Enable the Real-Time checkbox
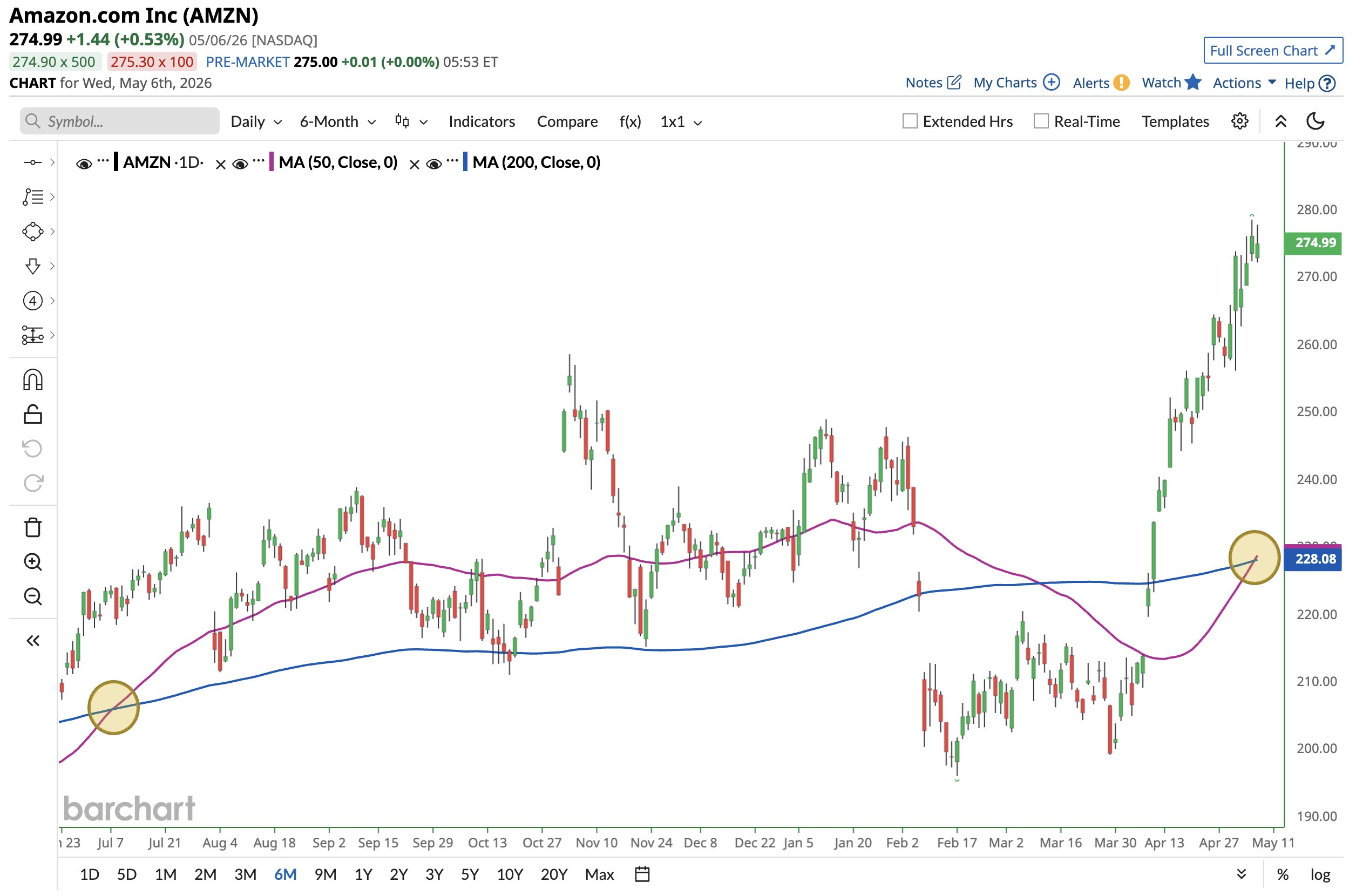The height and width of the screenshot is (896, 1356). coord(1041,121)
